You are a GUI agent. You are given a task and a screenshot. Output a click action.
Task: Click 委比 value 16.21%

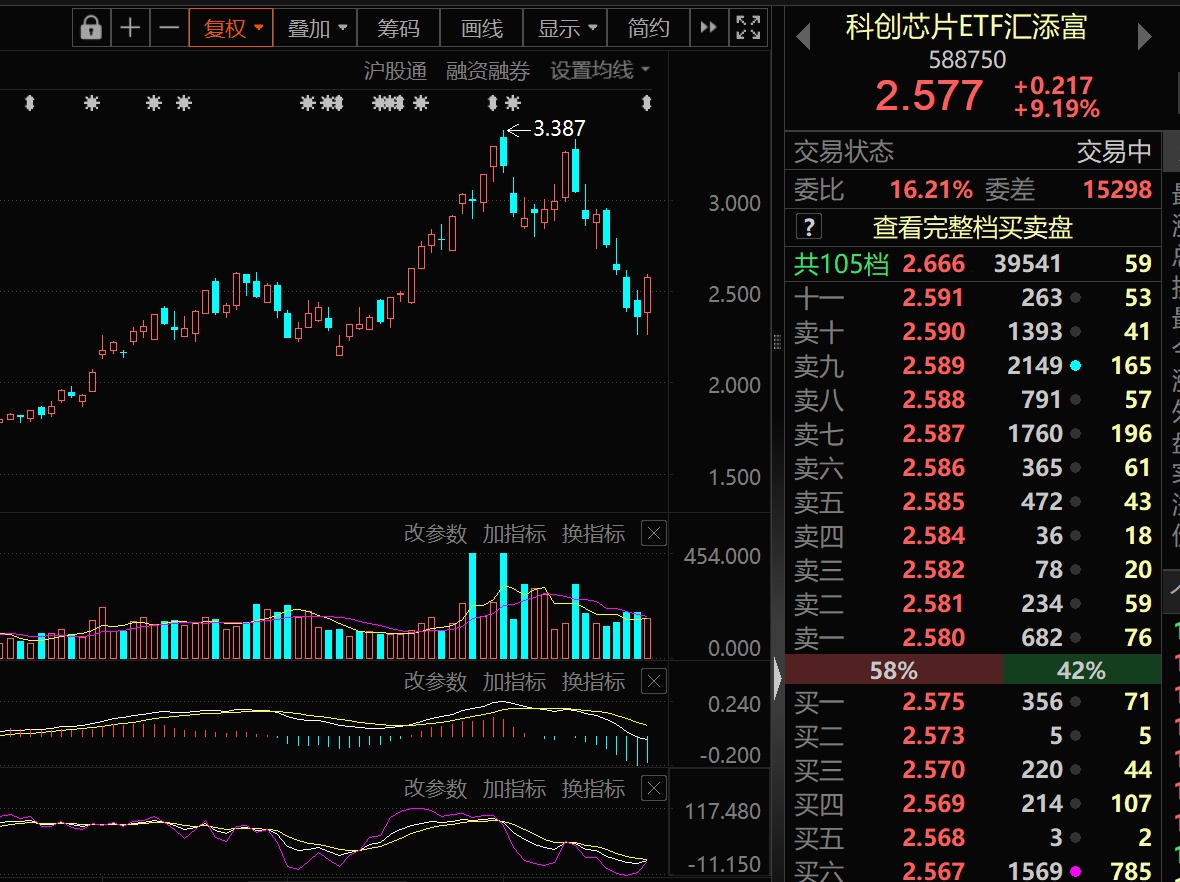coord(931,190)
